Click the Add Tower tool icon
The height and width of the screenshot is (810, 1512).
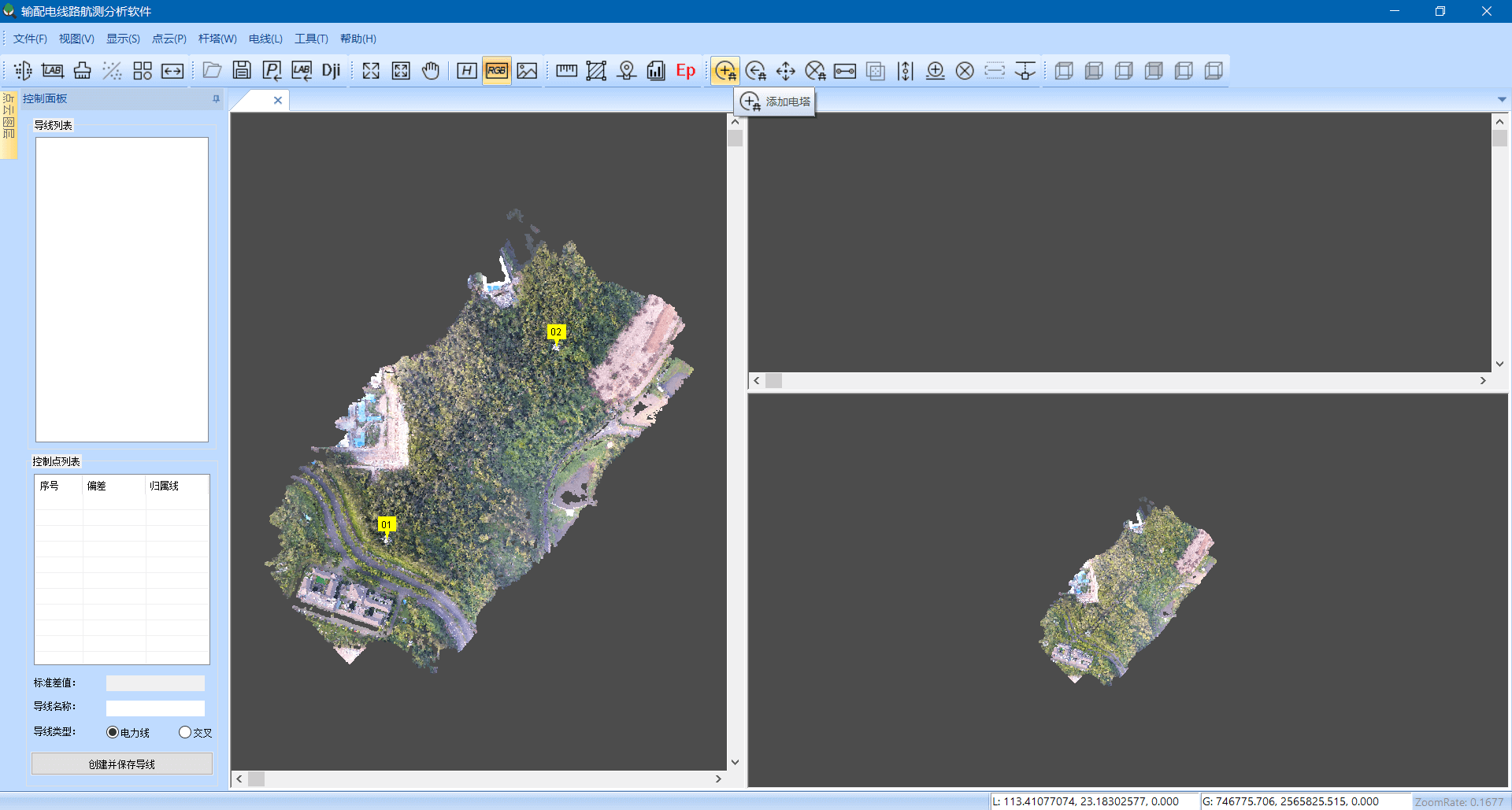pyautogui.click(x=724, y=71)
